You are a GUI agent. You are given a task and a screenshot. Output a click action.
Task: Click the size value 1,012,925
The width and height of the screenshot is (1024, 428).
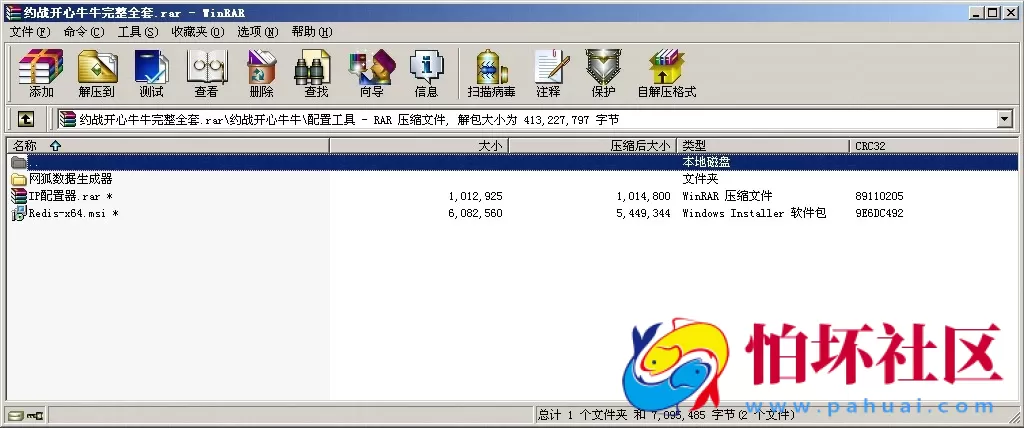(x=475, y=196)
